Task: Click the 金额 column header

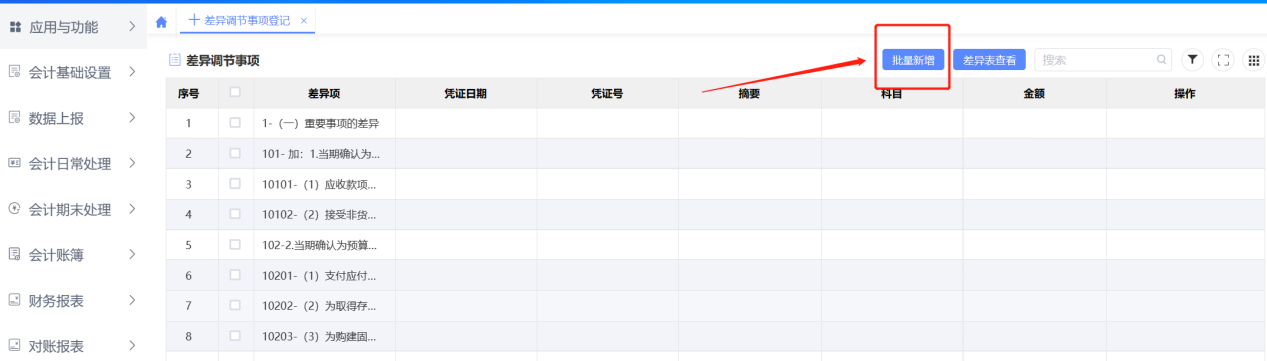Action: tap(1034, 93)
